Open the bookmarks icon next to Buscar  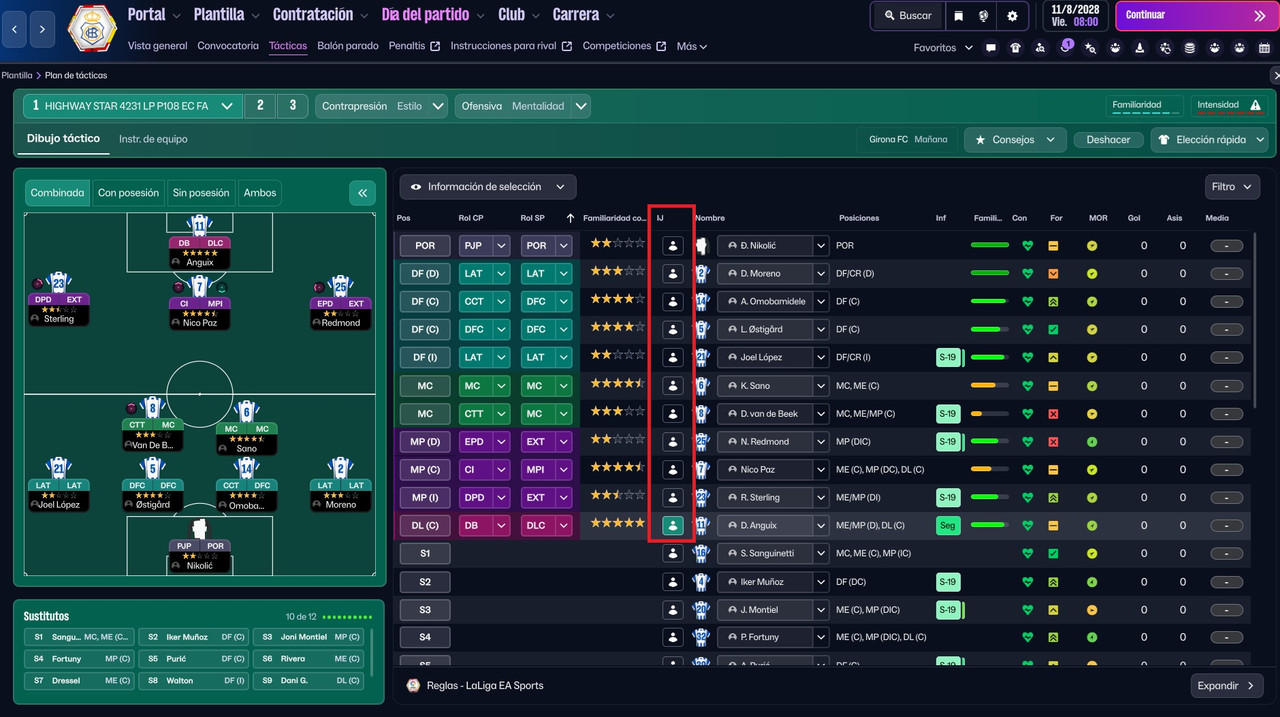[958, 16]
